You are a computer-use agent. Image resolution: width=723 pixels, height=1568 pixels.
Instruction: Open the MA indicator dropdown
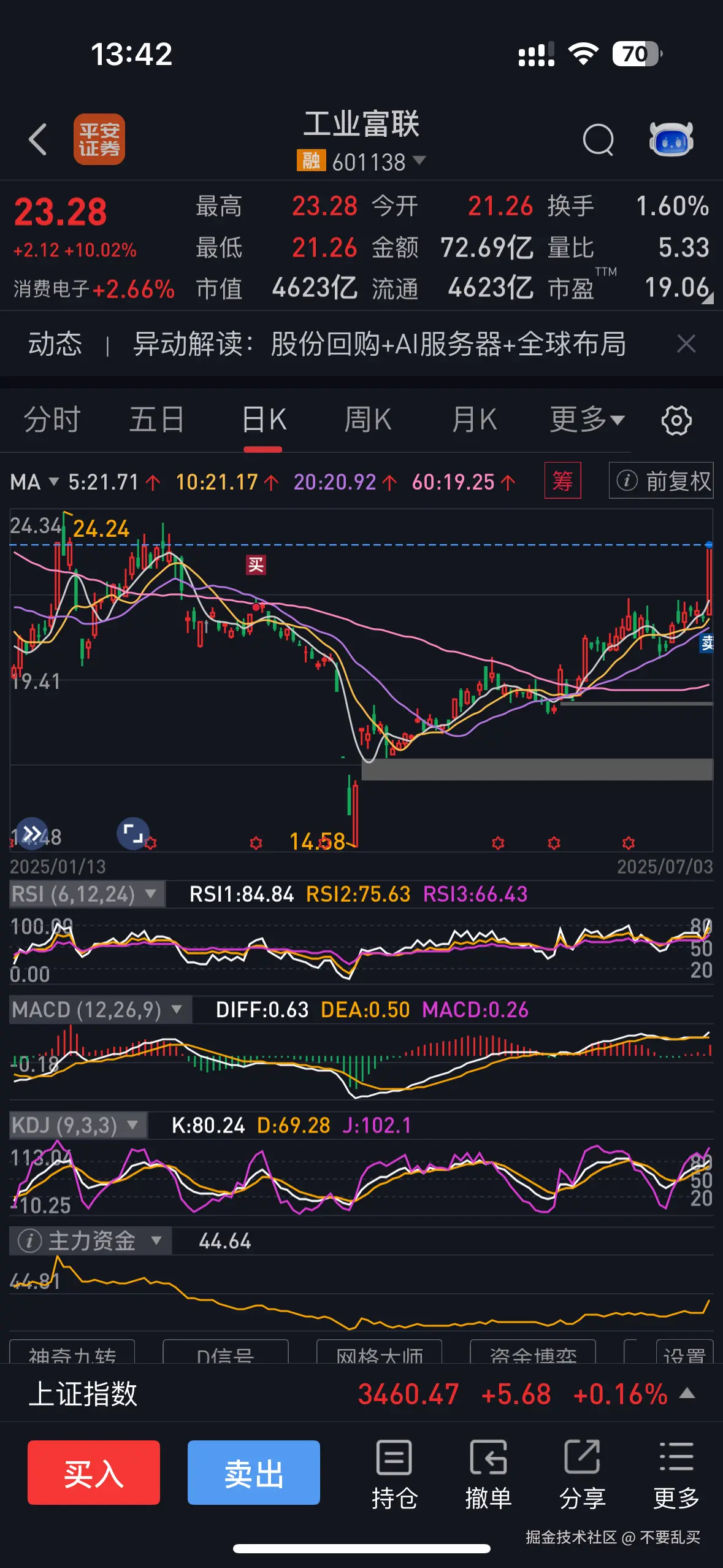click(34, 482)
